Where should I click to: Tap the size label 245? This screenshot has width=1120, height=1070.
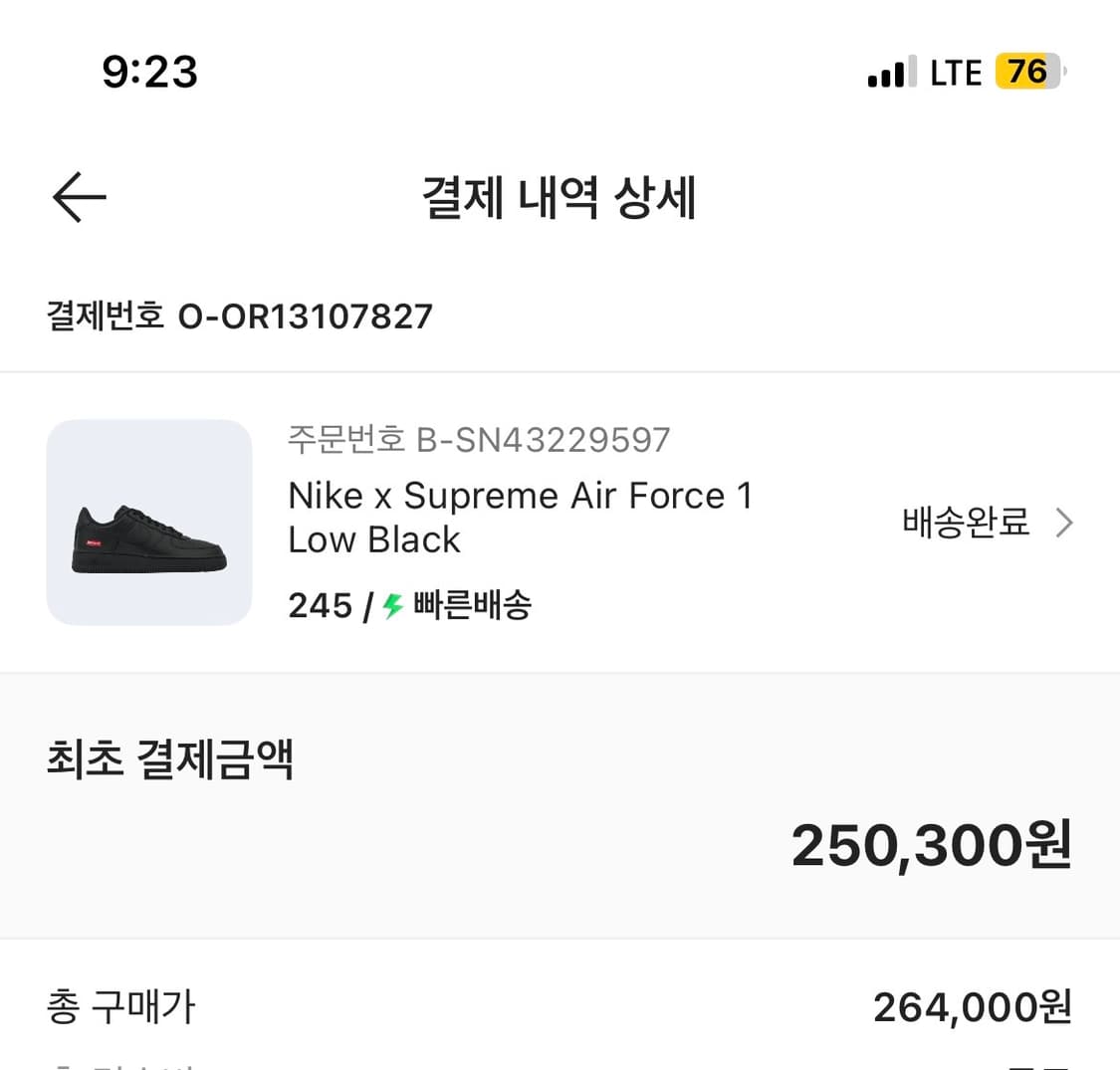pyautogui.click(x=321, y=604)
